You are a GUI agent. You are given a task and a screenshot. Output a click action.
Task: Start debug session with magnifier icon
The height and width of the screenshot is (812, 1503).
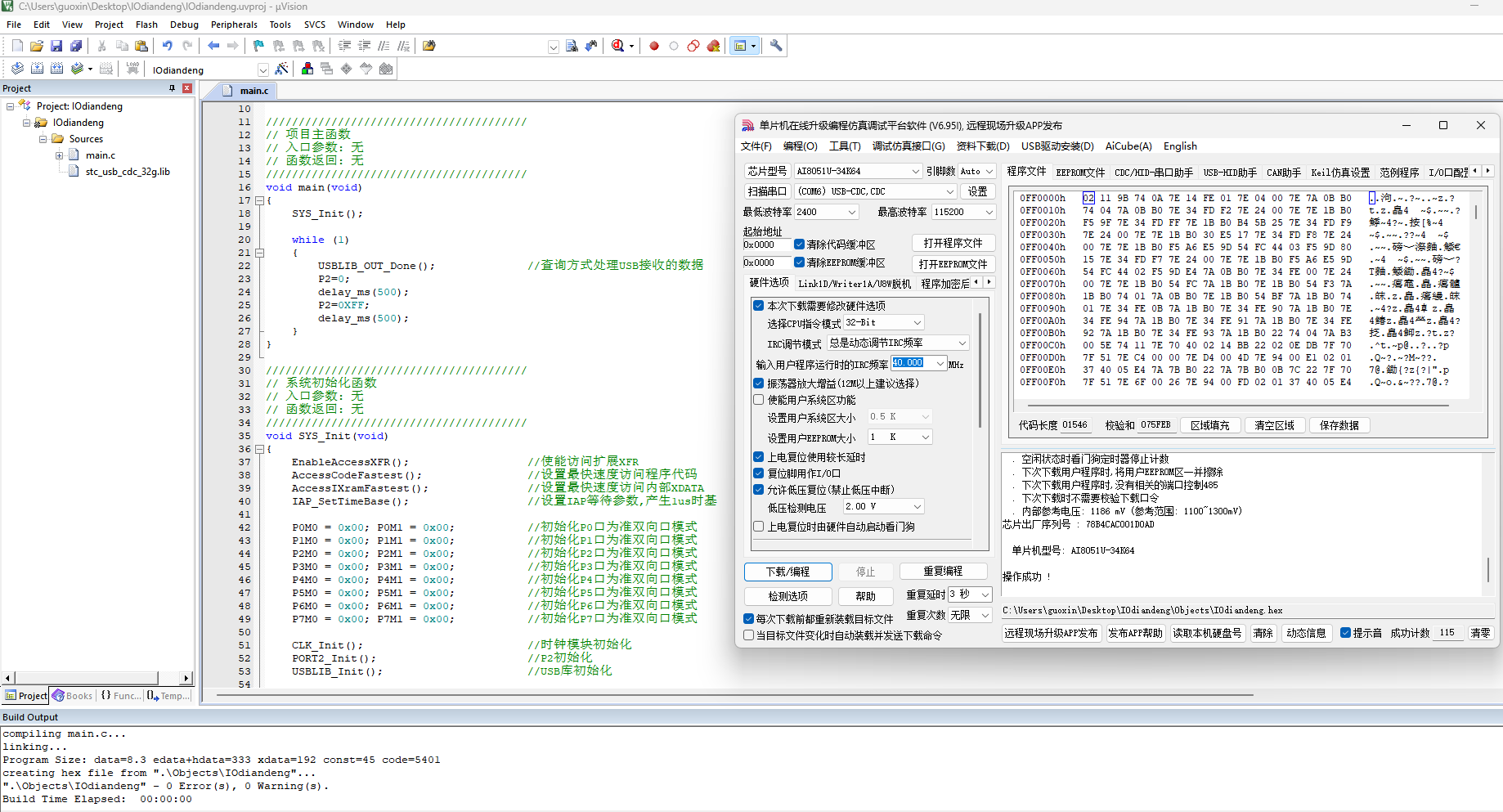click(x=618, y=46)
